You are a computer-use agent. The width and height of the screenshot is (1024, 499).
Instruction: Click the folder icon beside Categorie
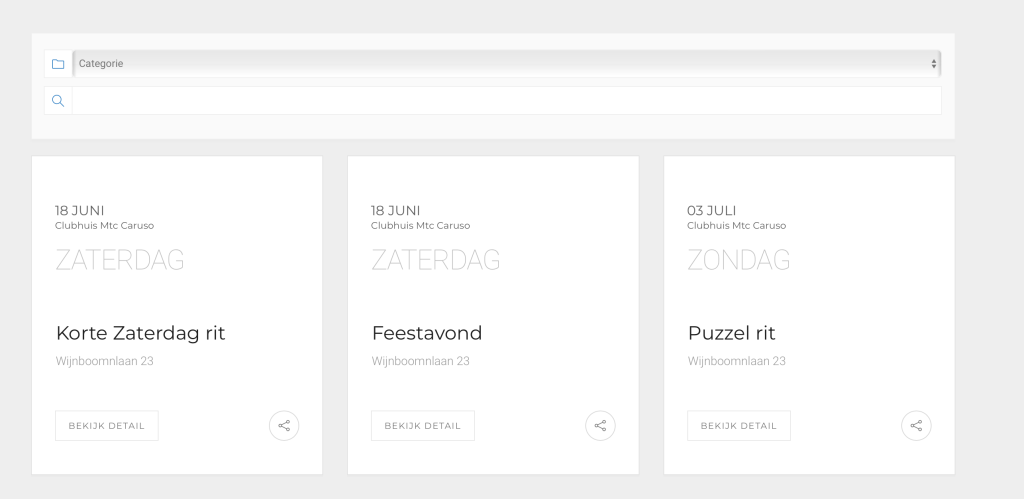(58, 64)
